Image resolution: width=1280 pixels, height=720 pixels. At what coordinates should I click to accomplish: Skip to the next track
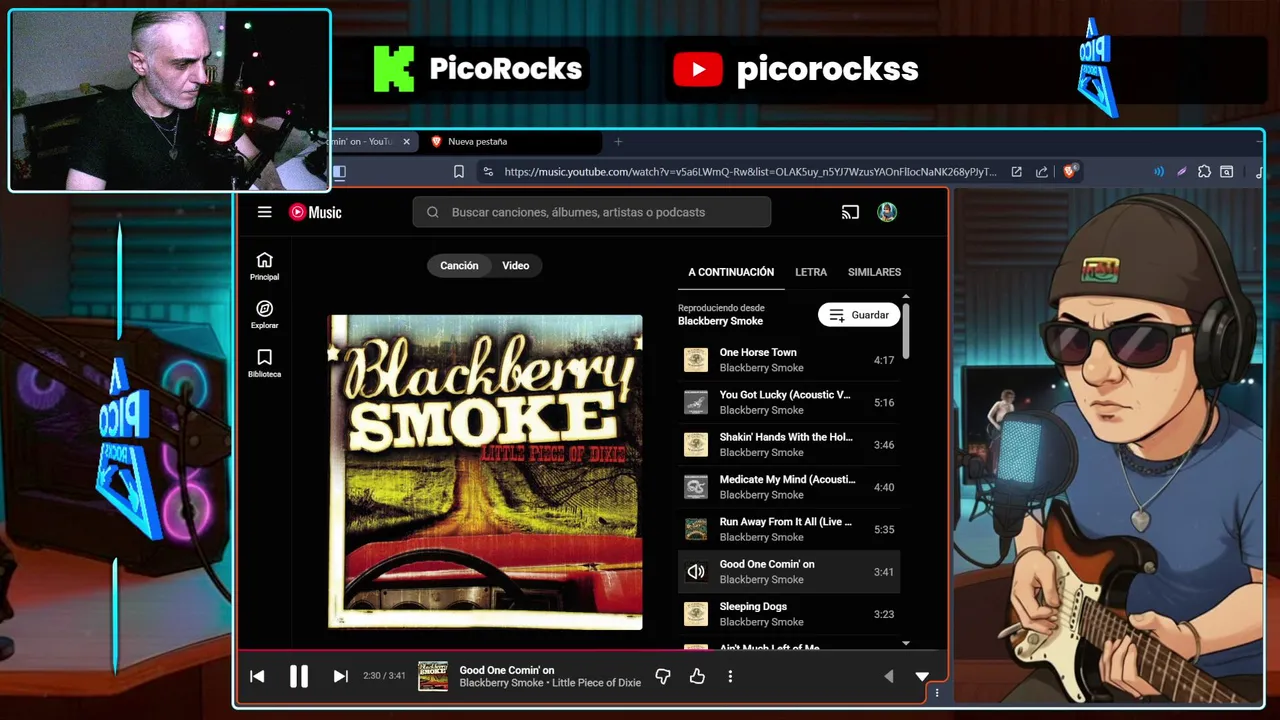[x=340, y=676]
